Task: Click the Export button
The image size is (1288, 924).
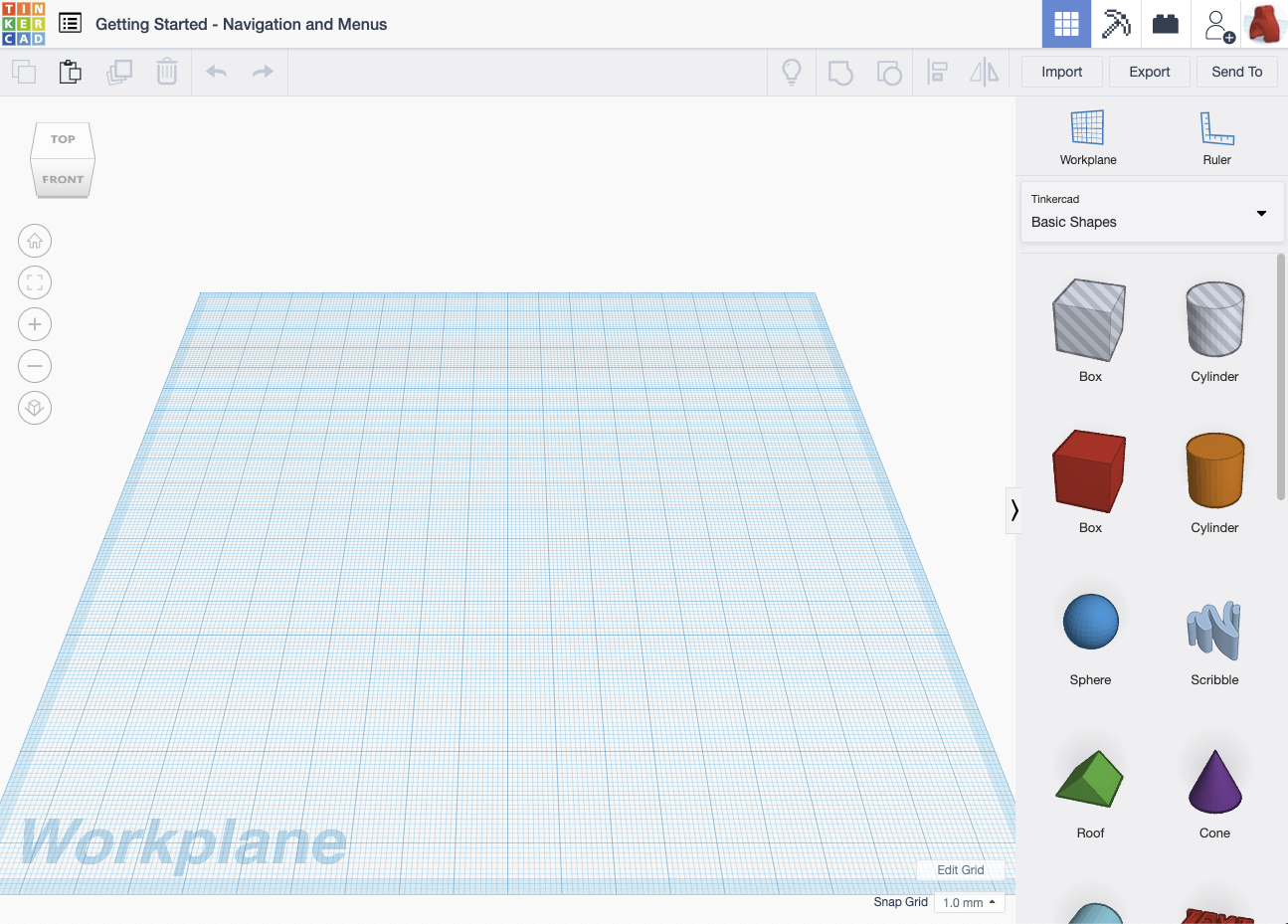Action: (x=1150, y=72)
